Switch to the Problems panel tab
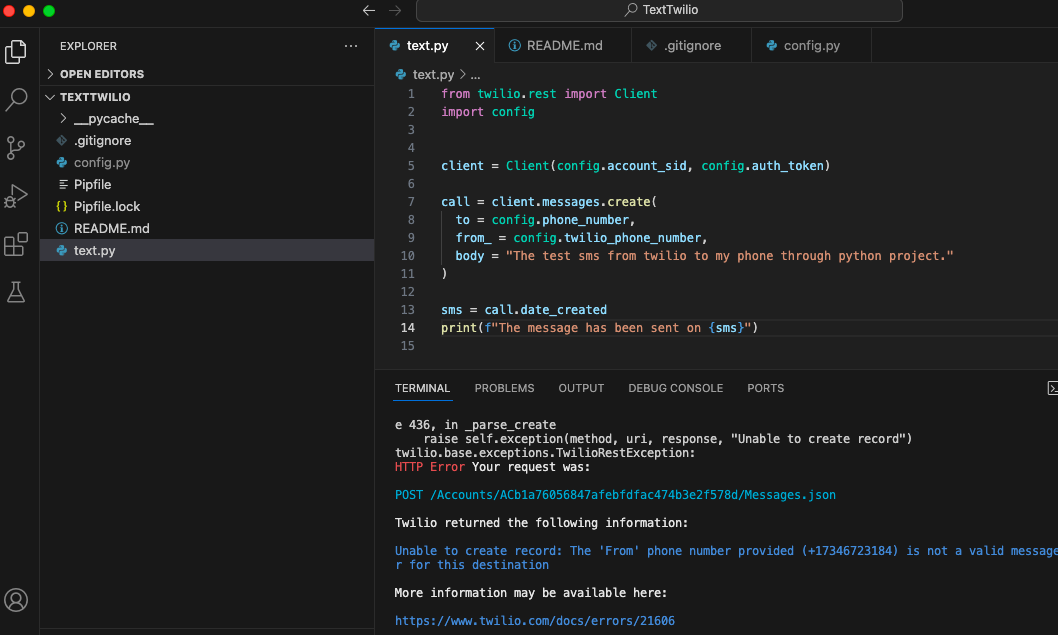 504,388
